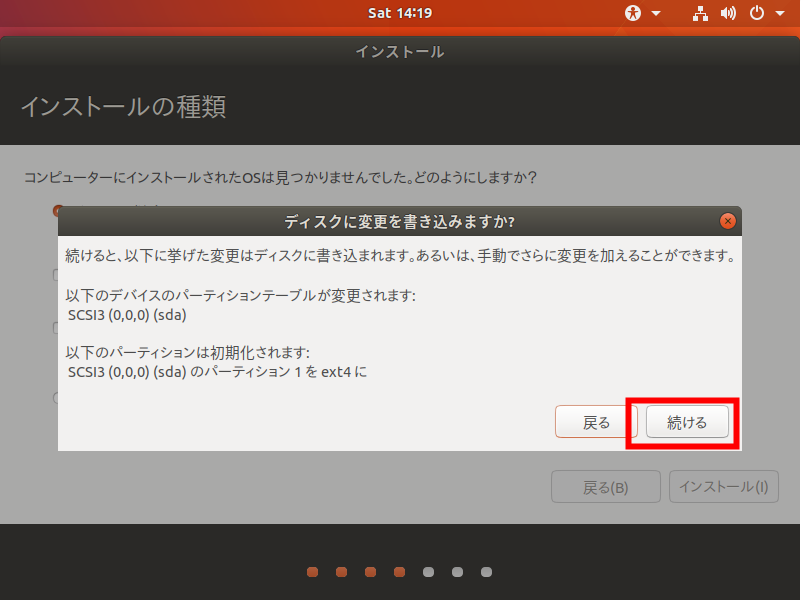The image size is (801, 600).
Task: Open the accessibility menu icon
Action: (633, 13)
